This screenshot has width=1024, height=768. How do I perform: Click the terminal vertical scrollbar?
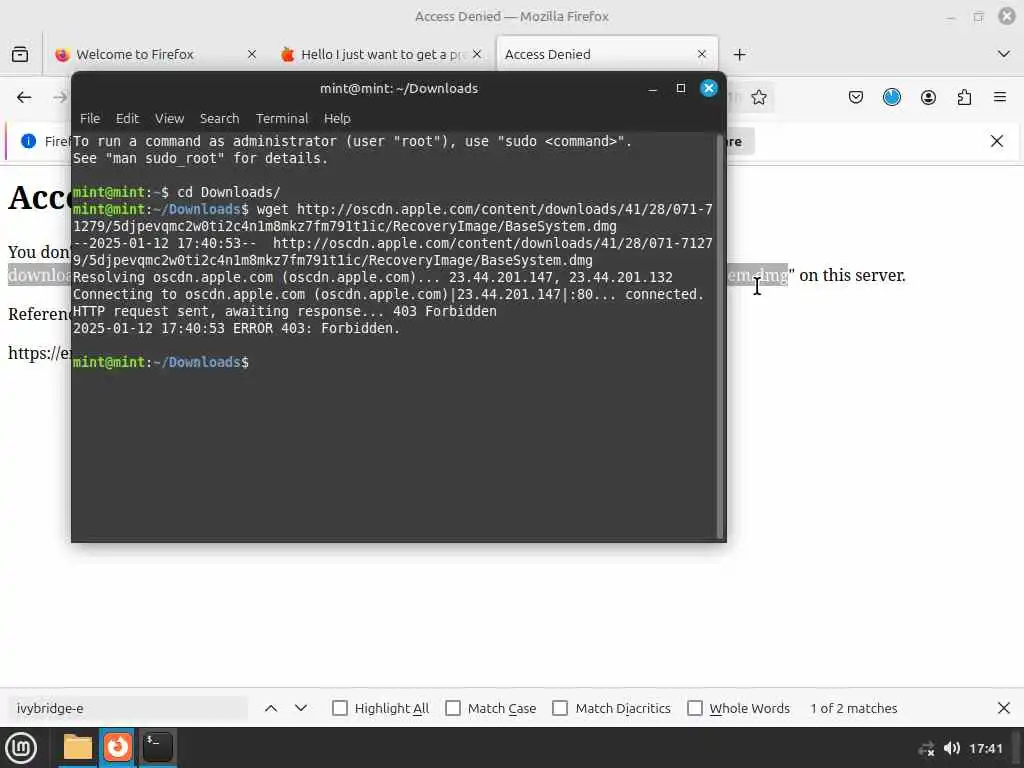pyautogui.click(x=720, y=336)
